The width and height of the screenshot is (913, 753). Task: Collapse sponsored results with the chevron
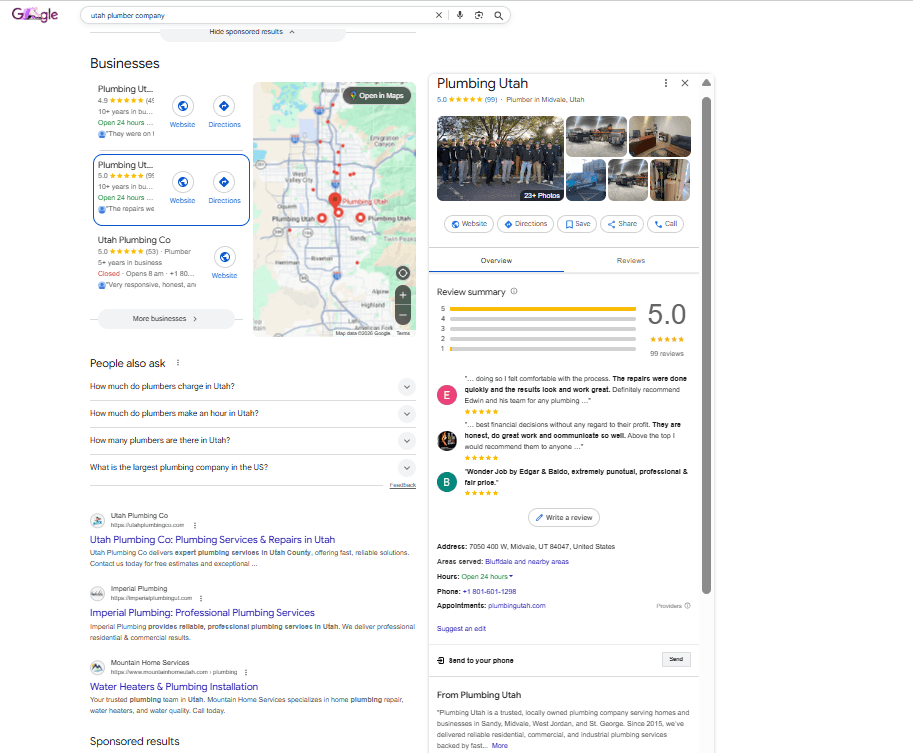point(290,32)
